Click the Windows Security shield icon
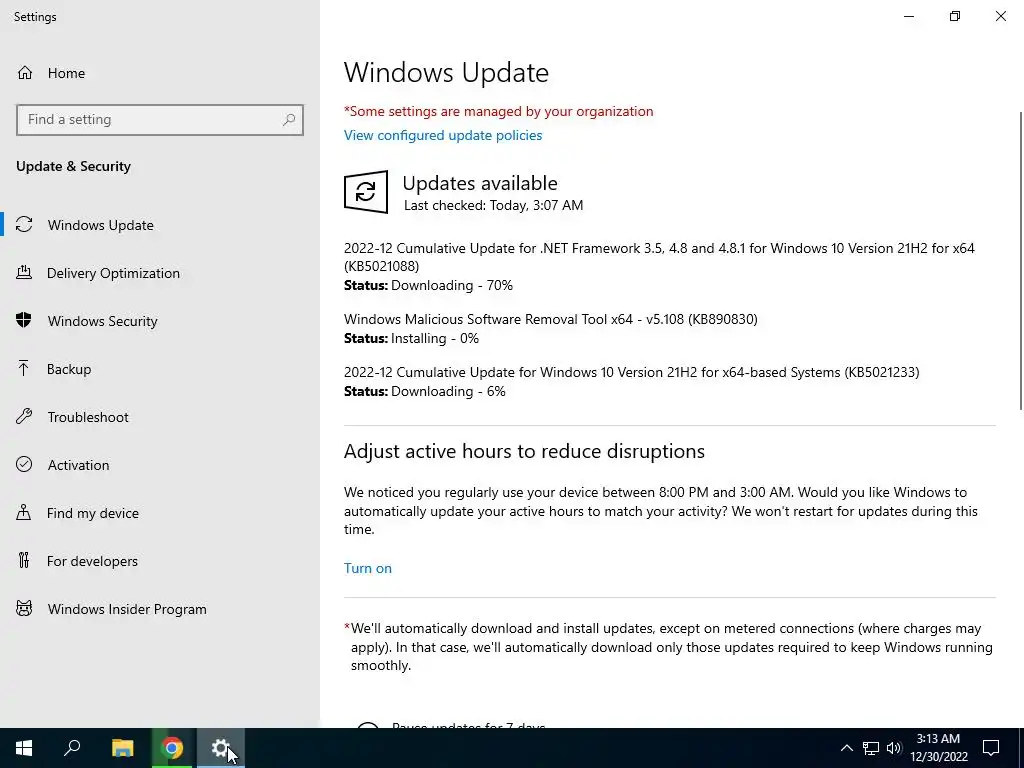The image size is (1024, 768). tap(24, 321)
